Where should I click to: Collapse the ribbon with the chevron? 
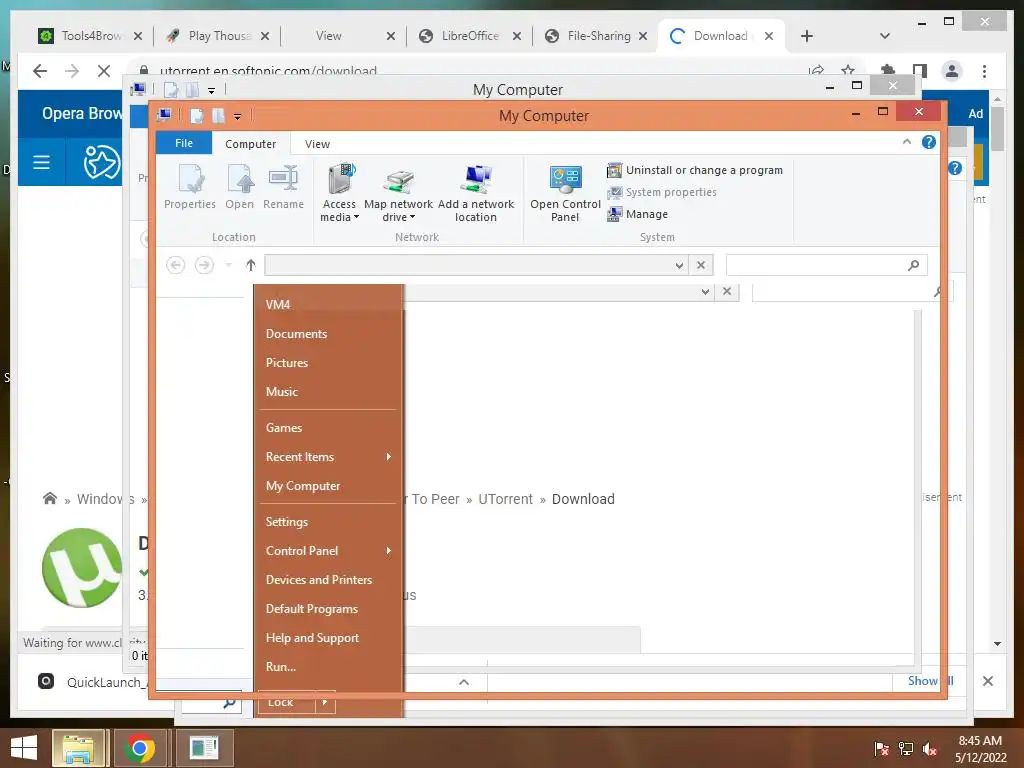(x=906, y=142)
